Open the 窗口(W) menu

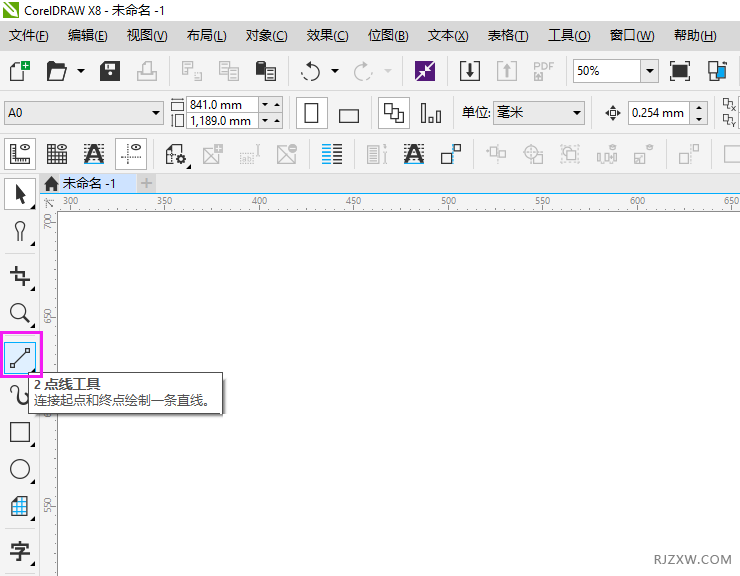[632, 35]
